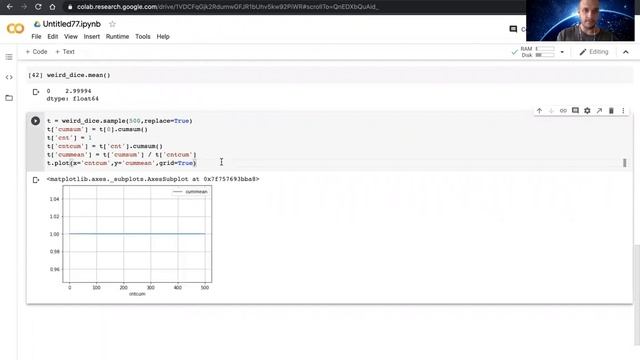Click the cummean plot image

tap(130, 240)
